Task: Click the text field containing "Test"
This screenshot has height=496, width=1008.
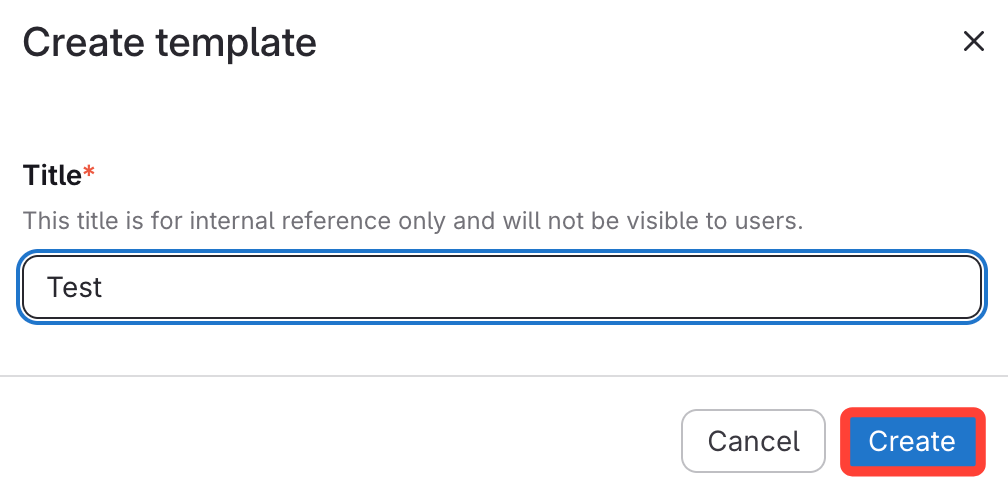Action: point(500,288)
